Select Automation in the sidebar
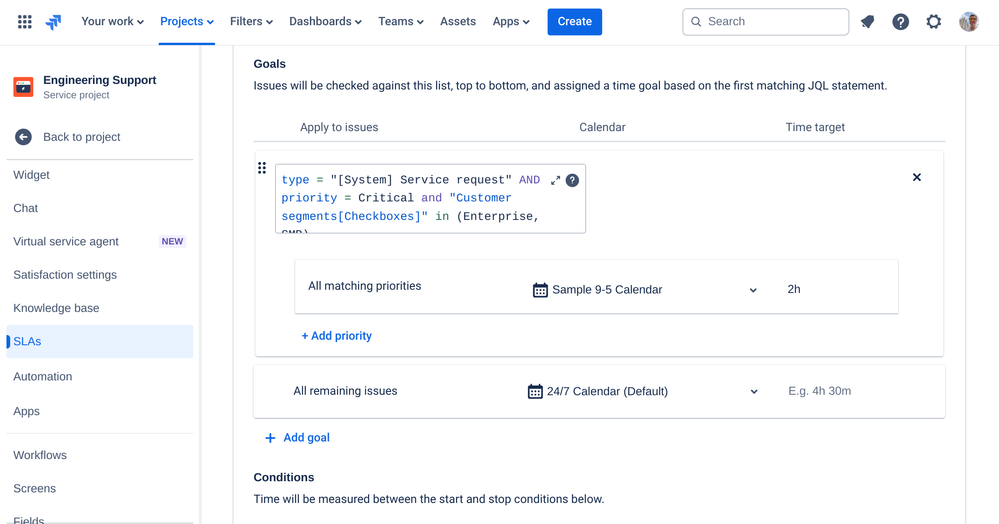 click(x=43, y=377)
